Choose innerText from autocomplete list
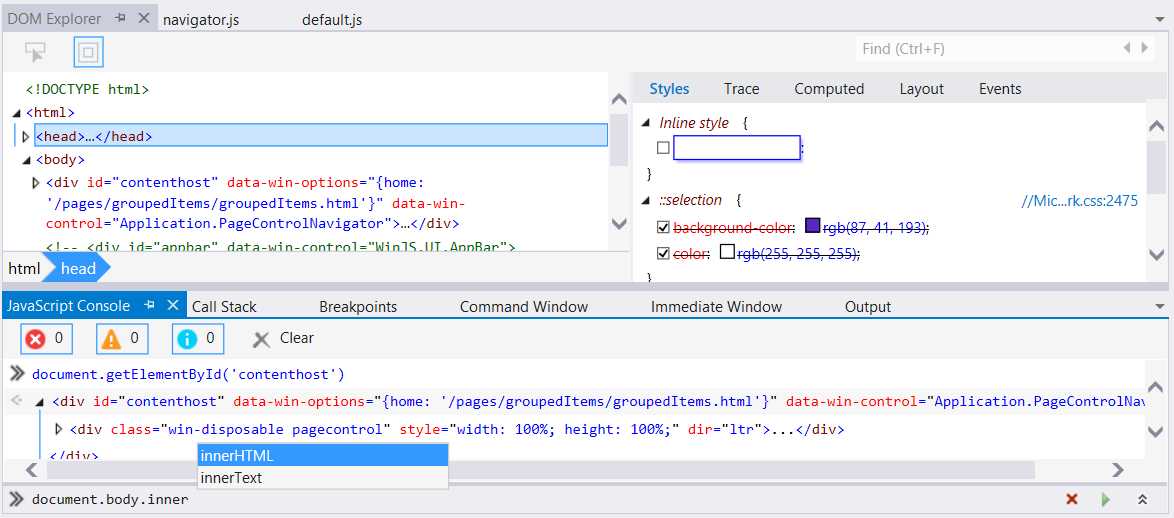 323,478
